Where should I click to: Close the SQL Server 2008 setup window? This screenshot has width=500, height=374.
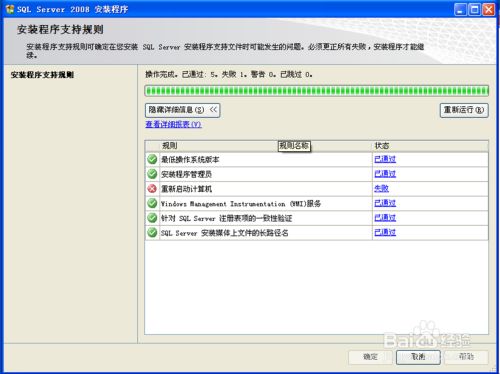[x=489, y=9]
